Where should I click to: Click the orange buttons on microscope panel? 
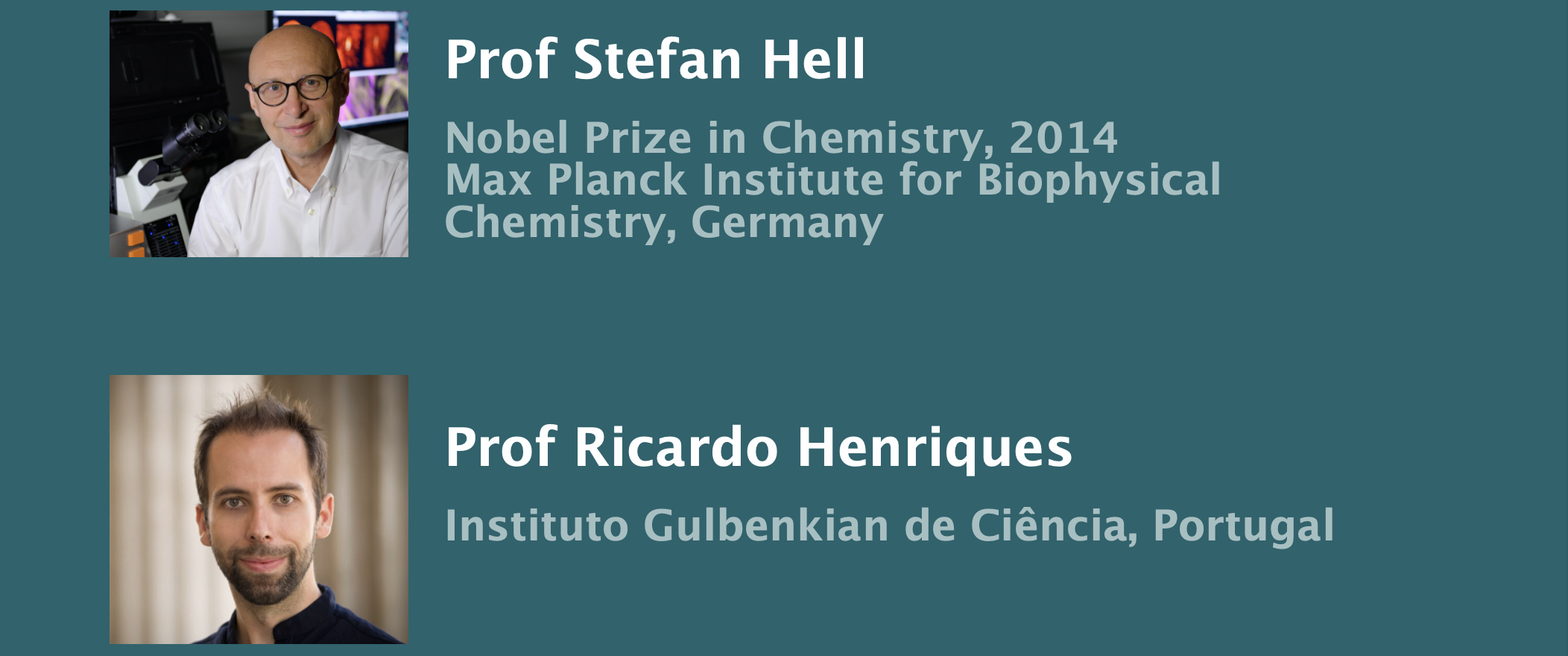(135, 245)
